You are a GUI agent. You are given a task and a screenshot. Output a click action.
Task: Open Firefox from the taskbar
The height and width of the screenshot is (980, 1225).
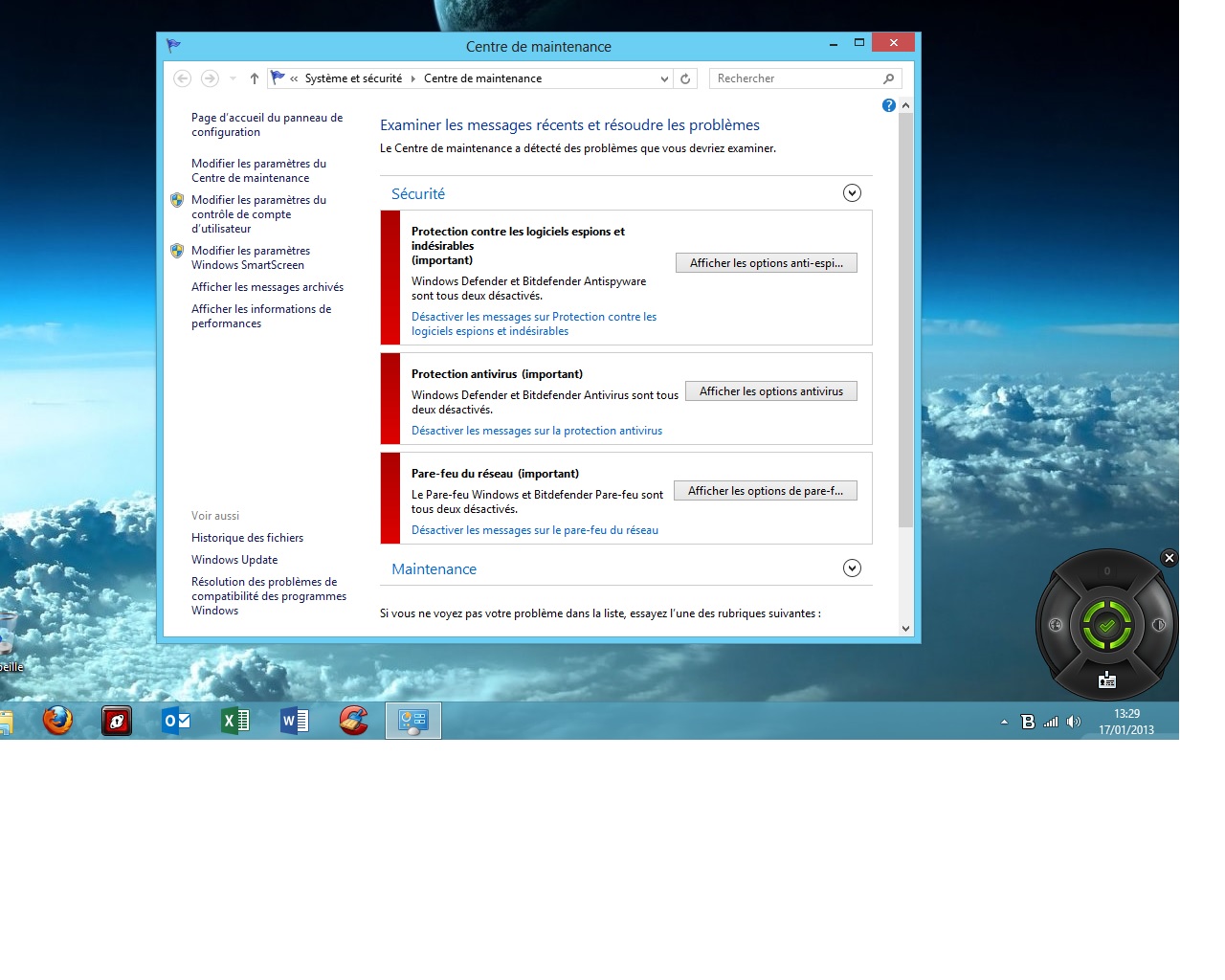click(57, 720)
